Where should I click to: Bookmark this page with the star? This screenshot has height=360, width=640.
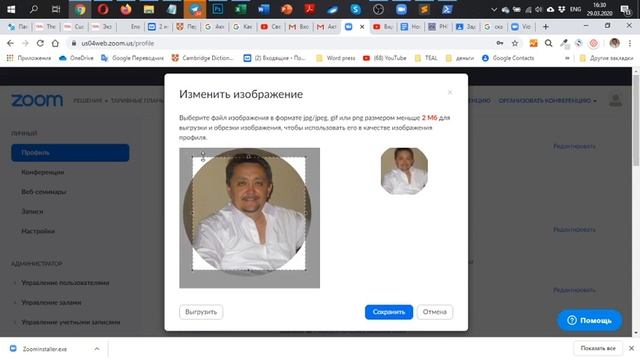(x=515, y=43)
